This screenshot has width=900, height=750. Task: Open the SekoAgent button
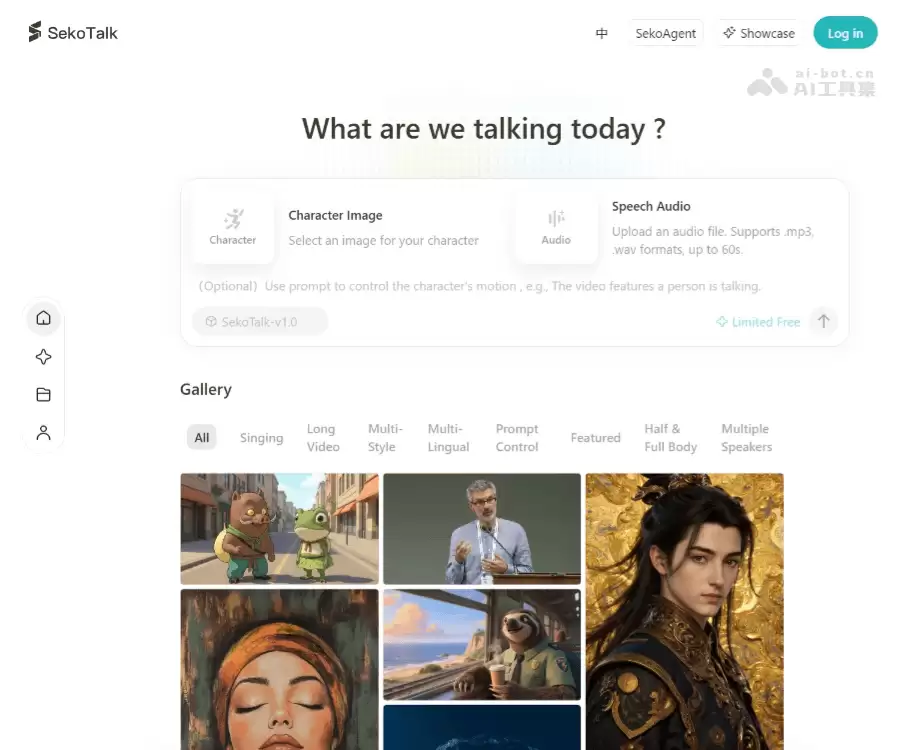(666, 33)
